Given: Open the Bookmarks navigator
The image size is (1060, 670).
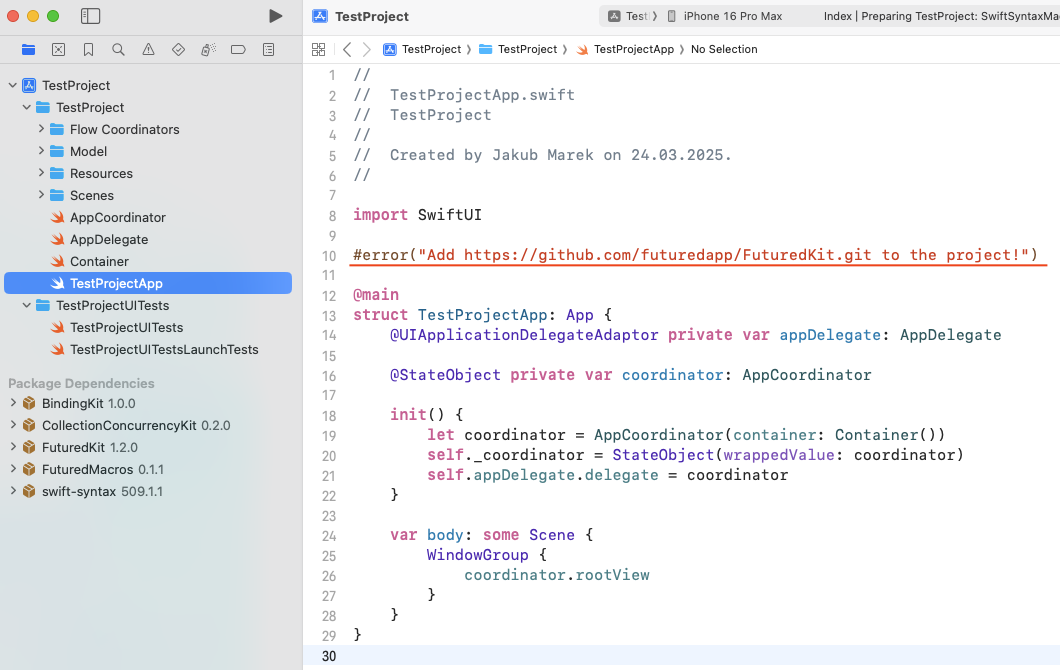Looking at the screenshot, I should (88, 49).
